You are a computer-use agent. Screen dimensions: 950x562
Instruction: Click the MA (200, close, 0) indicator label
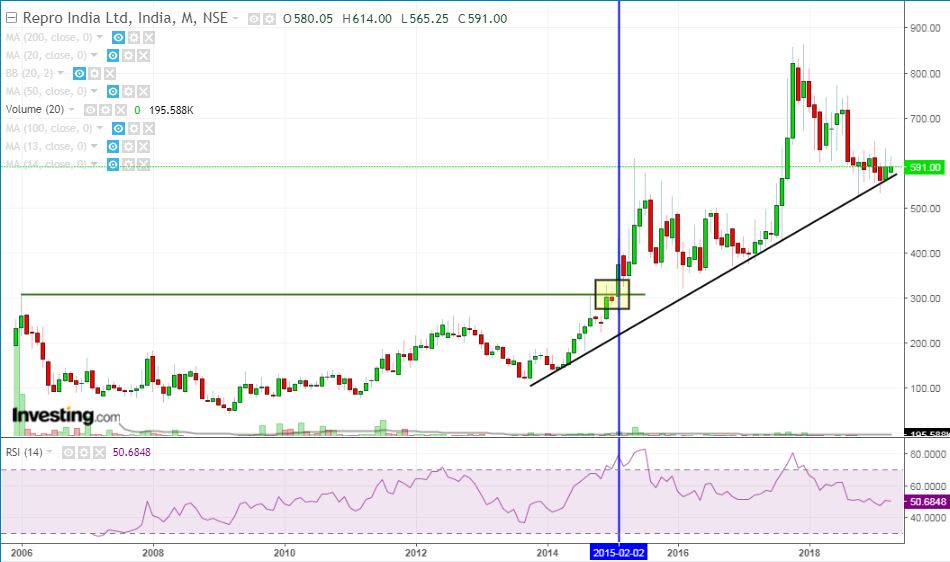[49, 38]
